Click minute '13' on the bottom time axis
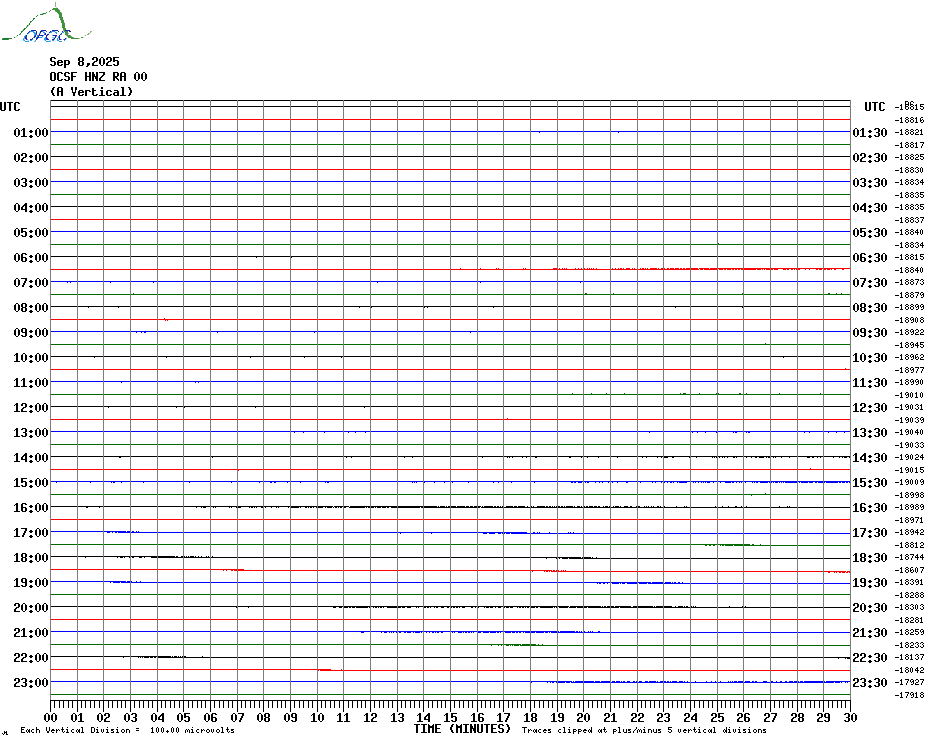The width and height of the screenshot is (930, 744). point(397,717)
